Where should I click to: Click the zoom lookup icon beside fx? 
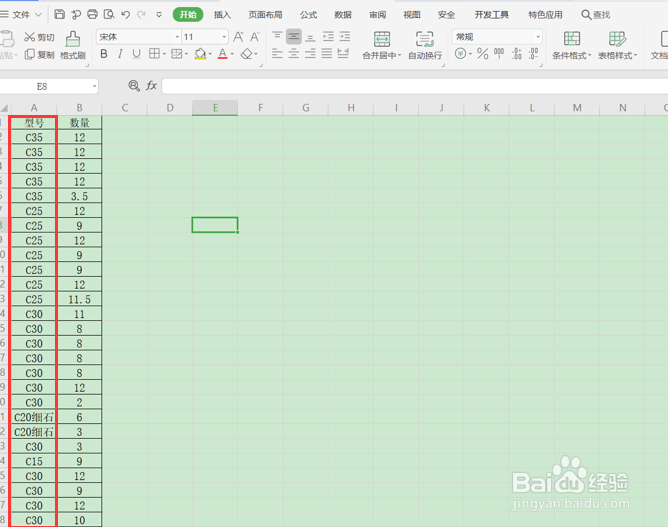point(134,86)
